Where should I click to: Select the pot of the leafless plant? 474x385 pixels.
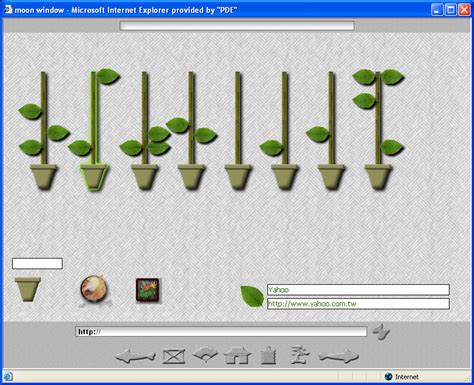[x=238, y=177]
